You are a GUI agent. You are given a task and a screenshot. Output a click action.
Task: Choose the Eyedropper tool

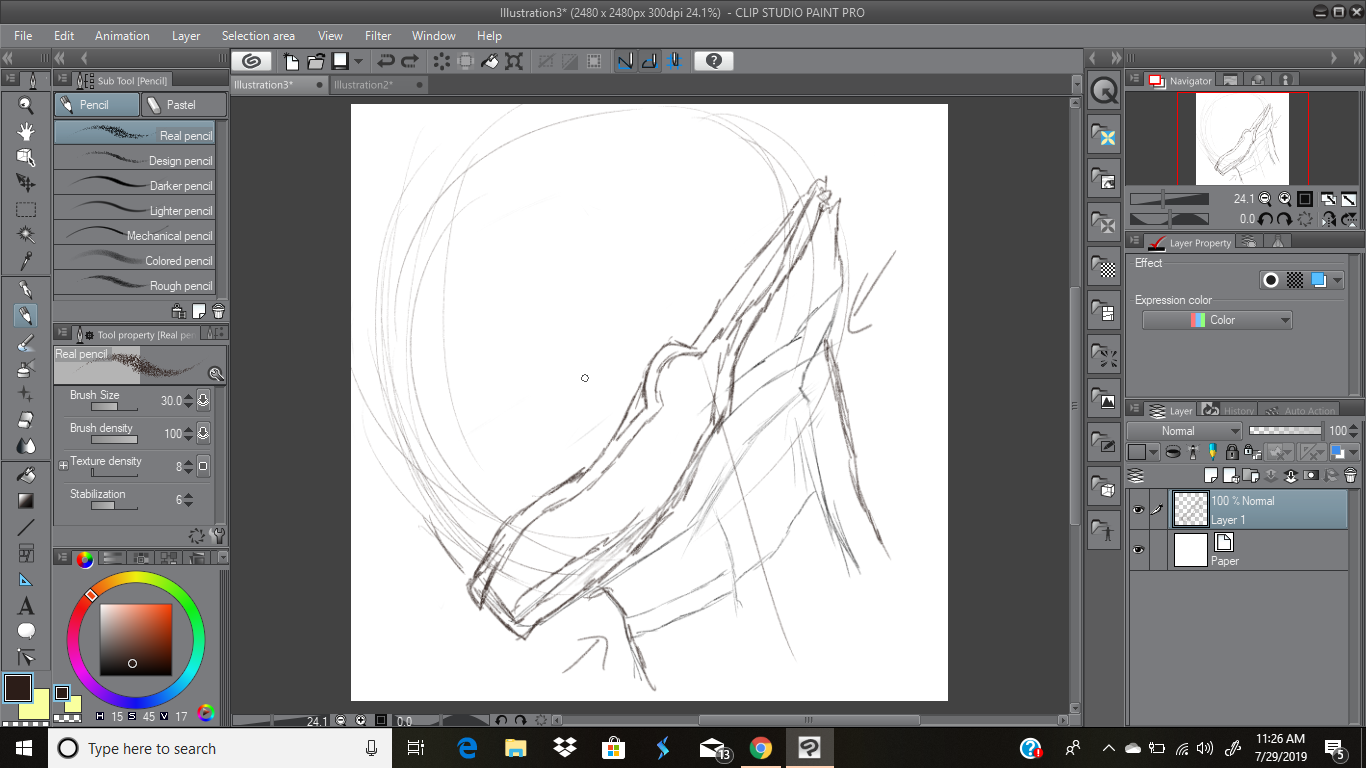tap(26, 262)
